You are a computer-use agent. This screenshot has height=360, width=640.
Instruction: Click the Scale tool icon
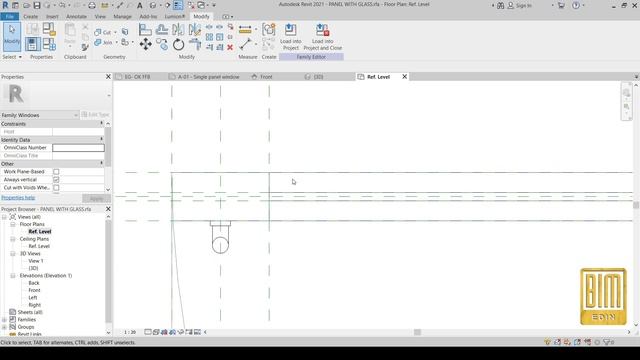[220, 37]
